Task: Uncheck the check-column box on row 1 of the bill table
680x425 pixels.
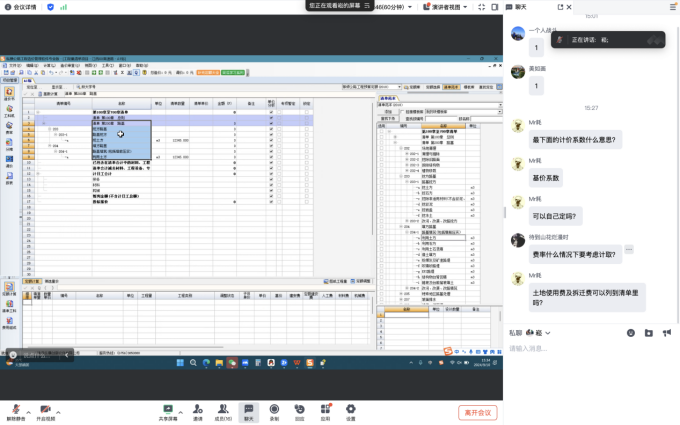Action: click(x=271, y=112)
